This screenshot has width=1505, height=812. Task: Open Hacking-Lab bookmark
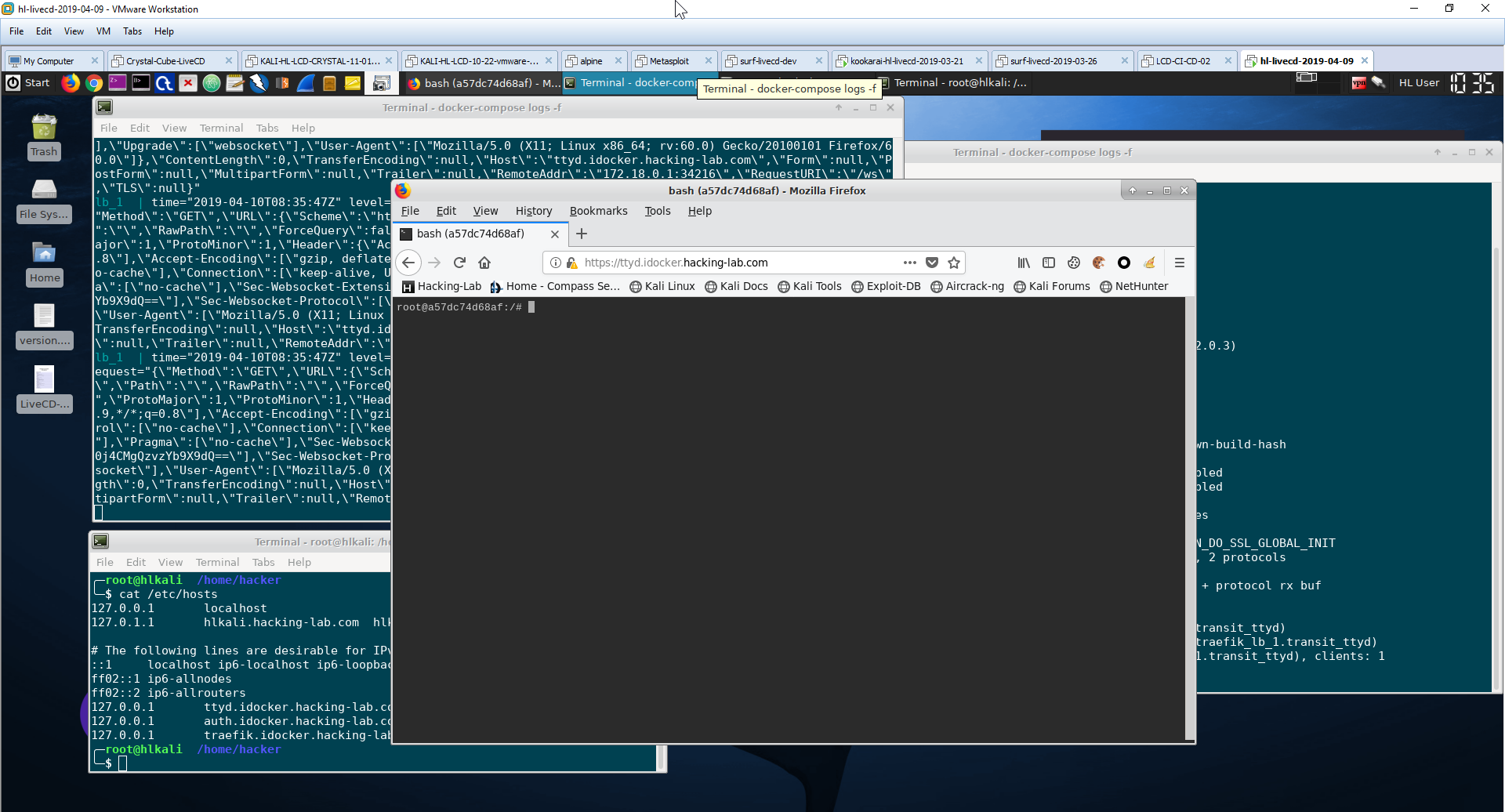tap(441, 286)
